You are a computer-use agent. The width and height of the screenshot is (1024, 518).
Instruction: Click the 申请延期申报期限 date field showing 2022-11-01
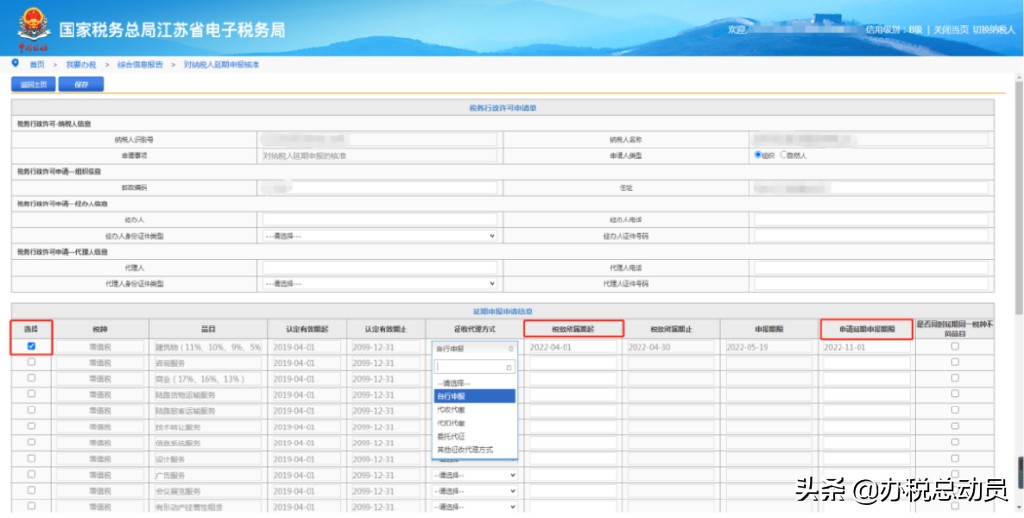tap(864, 347)
